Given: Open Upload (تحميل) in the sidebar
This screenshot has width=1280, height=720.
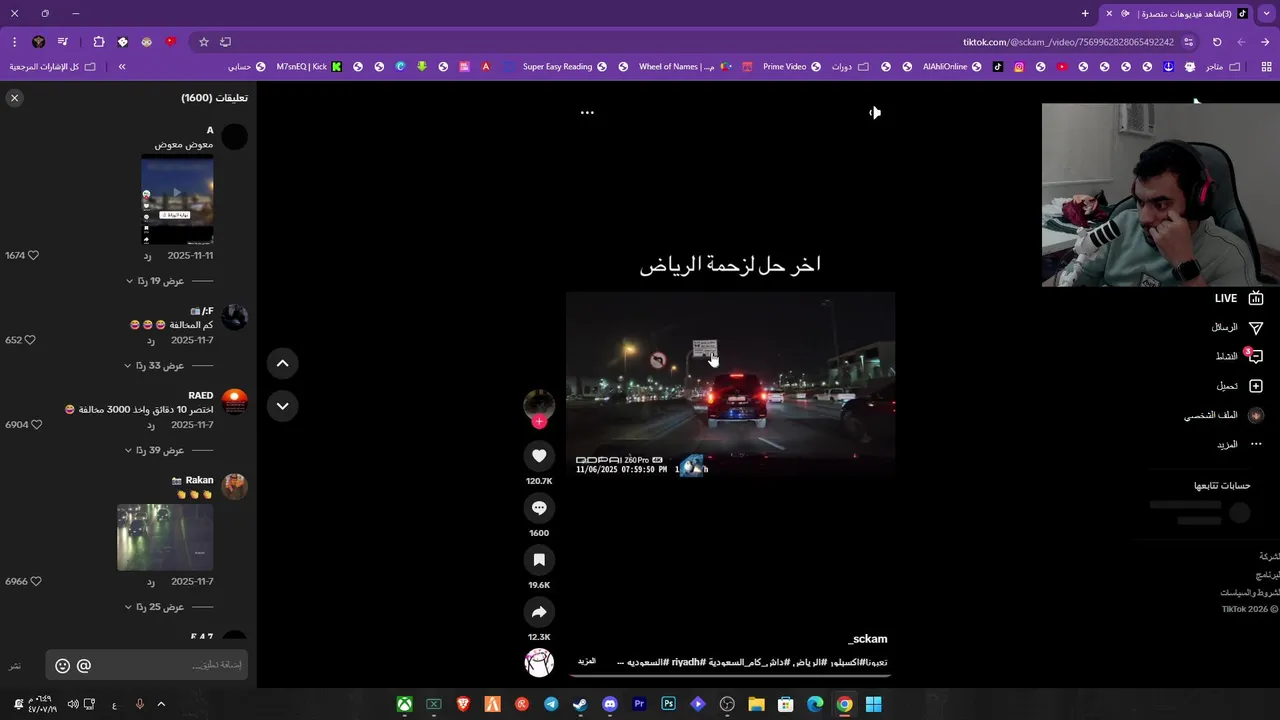Looking at the screenshot, I should coord(1240,386).
